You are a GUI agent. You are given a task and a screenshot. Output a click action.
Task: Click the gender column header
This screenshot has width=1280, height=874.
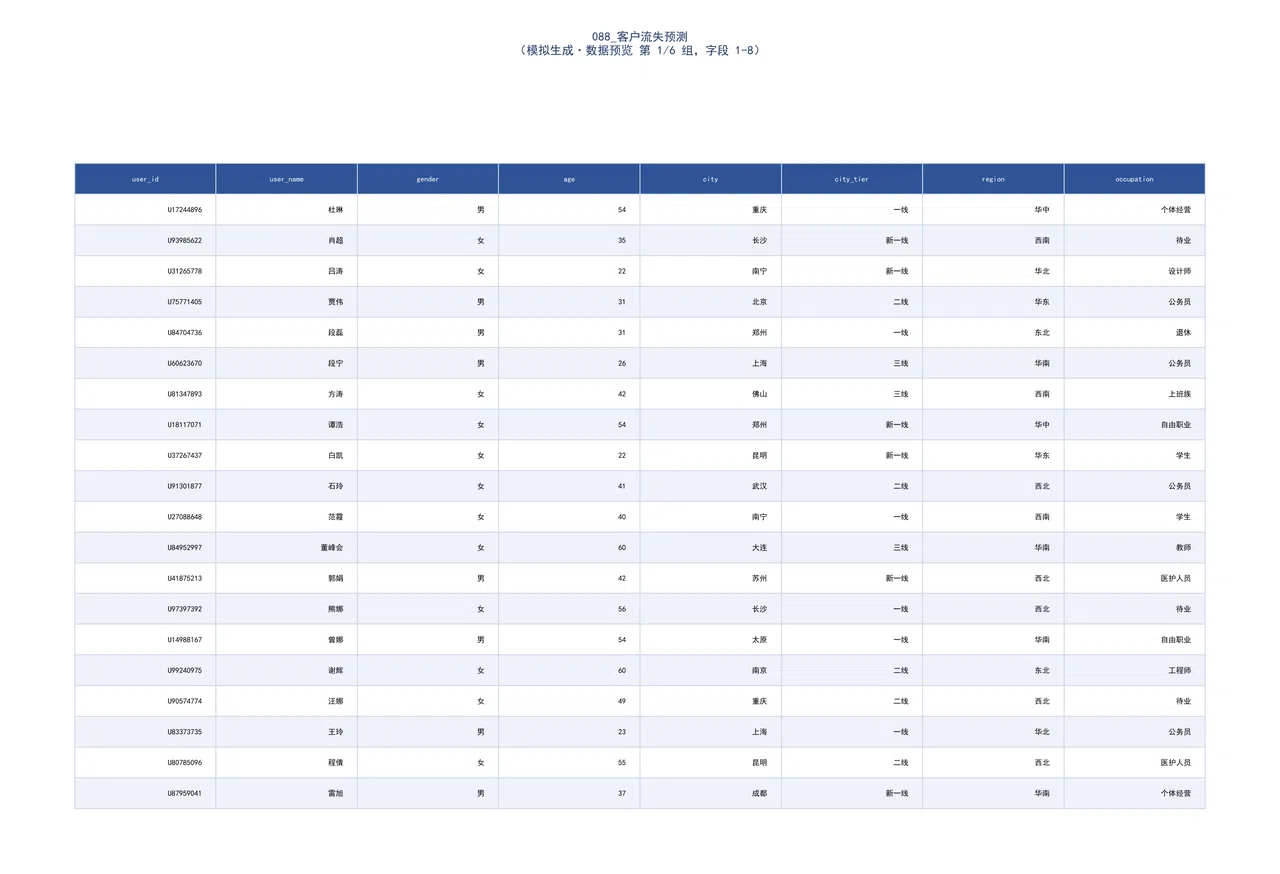pyautogui.click(x=428, y=179)
